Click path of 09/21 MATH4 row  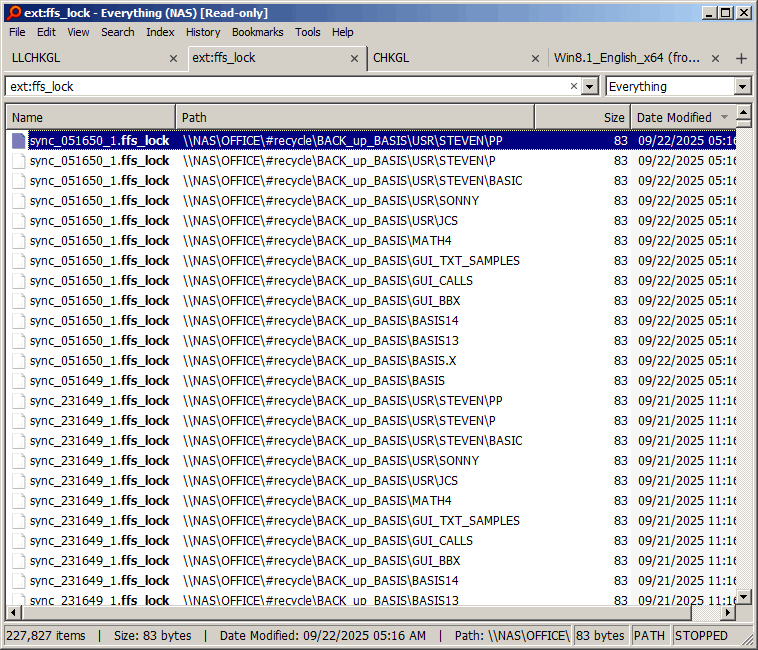click(317, 501)
